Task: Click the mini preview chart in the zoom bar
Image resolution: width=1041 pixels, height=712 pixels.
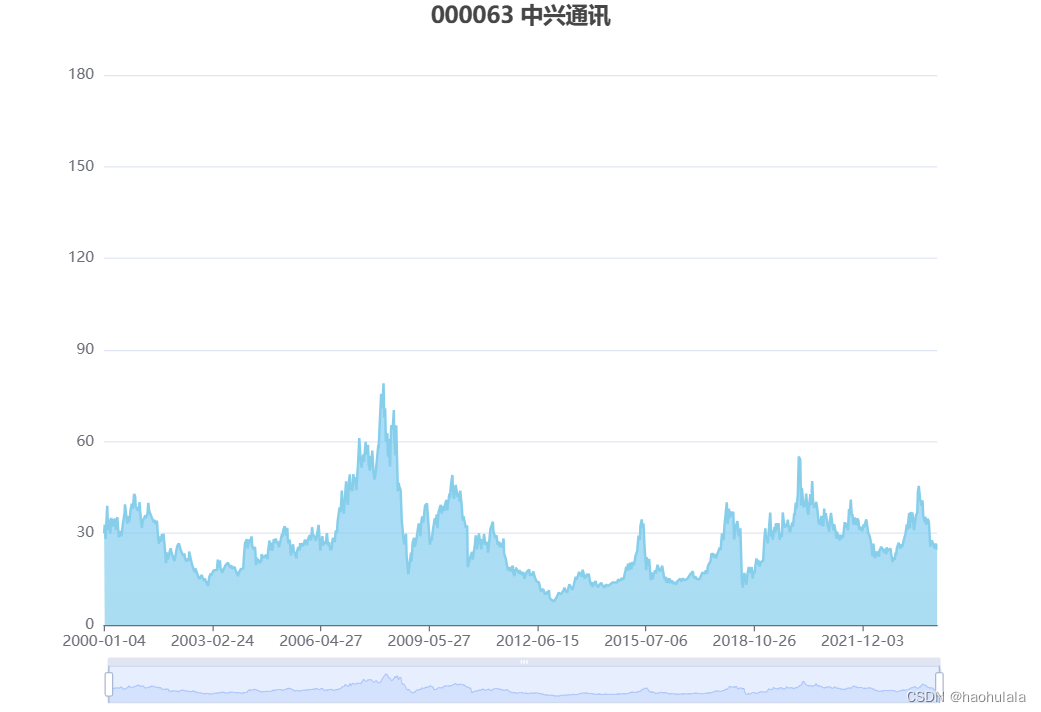Action: point(524,685)
